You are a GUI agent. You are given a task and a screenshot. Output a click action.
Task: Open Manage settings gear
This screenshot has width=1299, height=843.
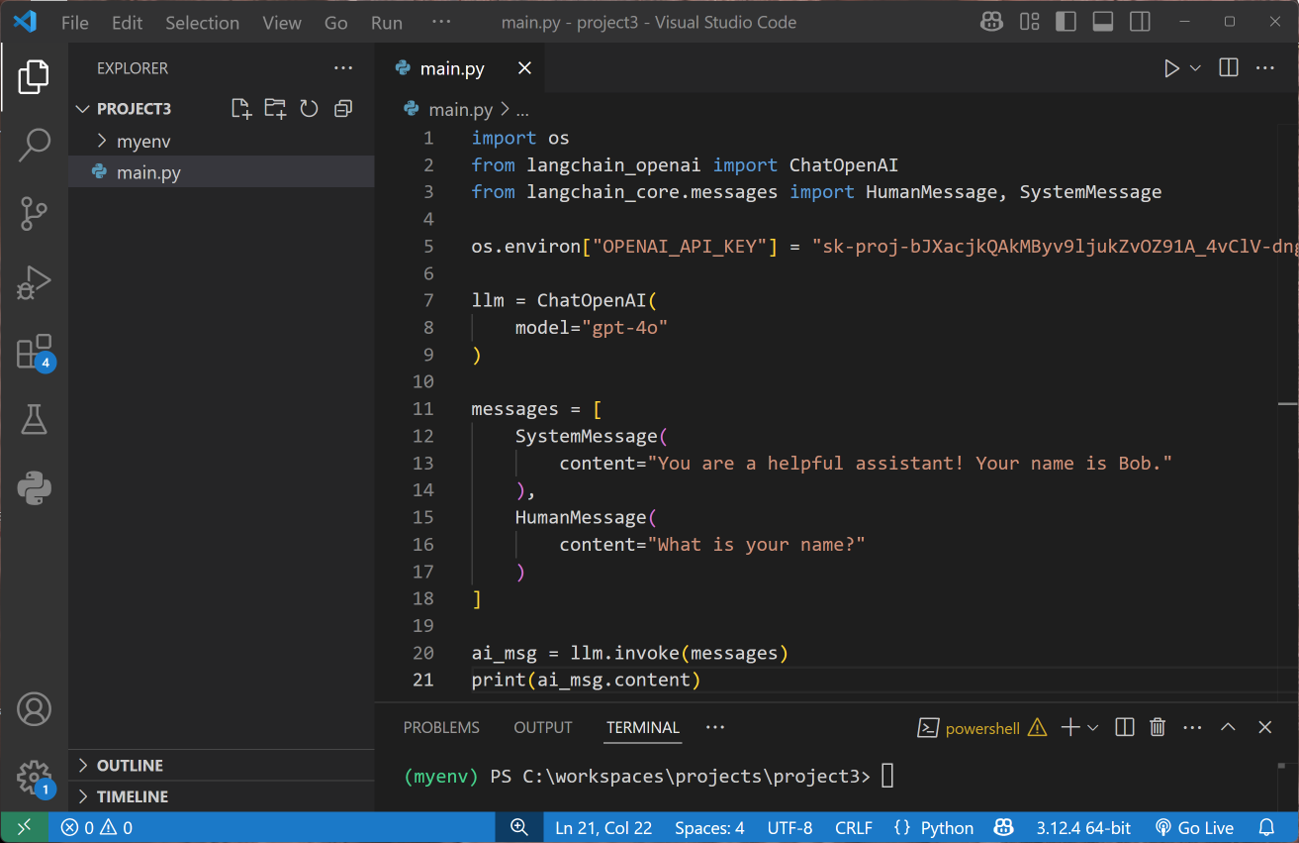[34, 777]
